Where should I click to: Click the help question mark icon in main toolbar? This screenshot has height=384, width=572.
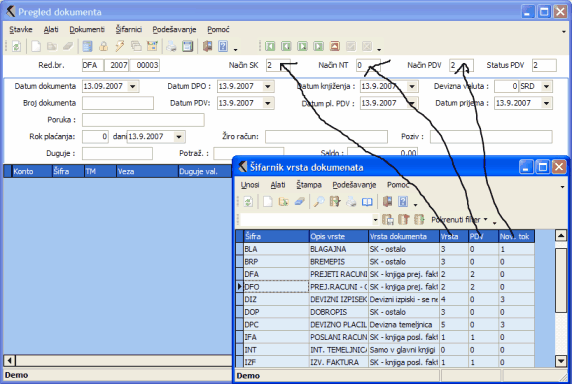pyautogui.click(x=223, y=46)
